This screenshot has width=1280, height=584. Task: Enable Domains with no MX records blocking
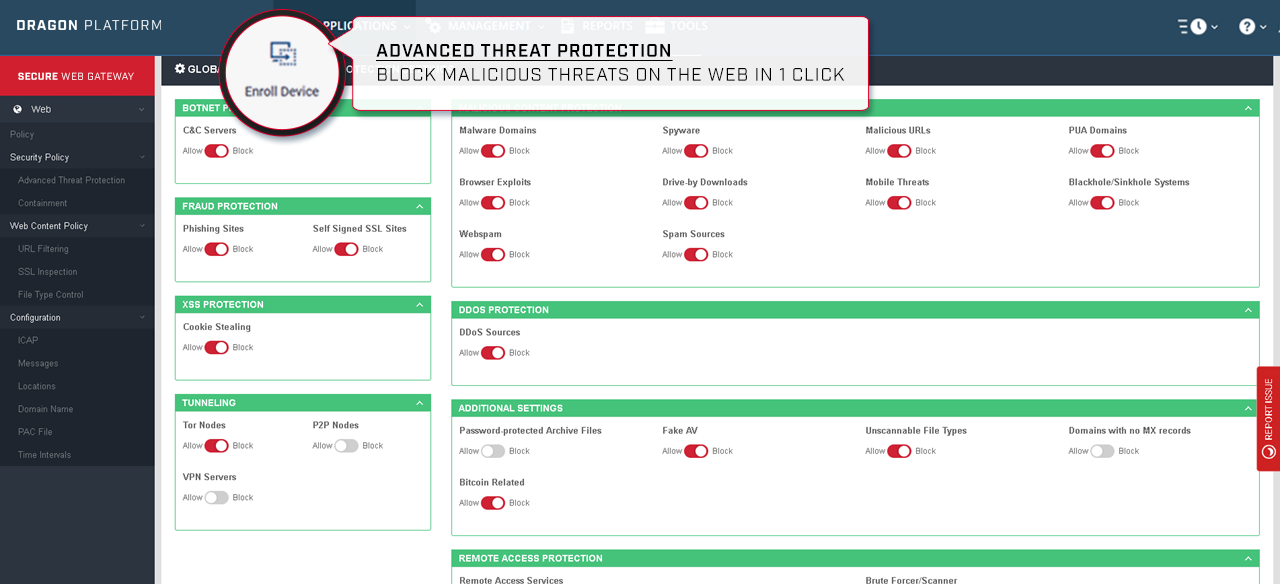point(1102,451)
